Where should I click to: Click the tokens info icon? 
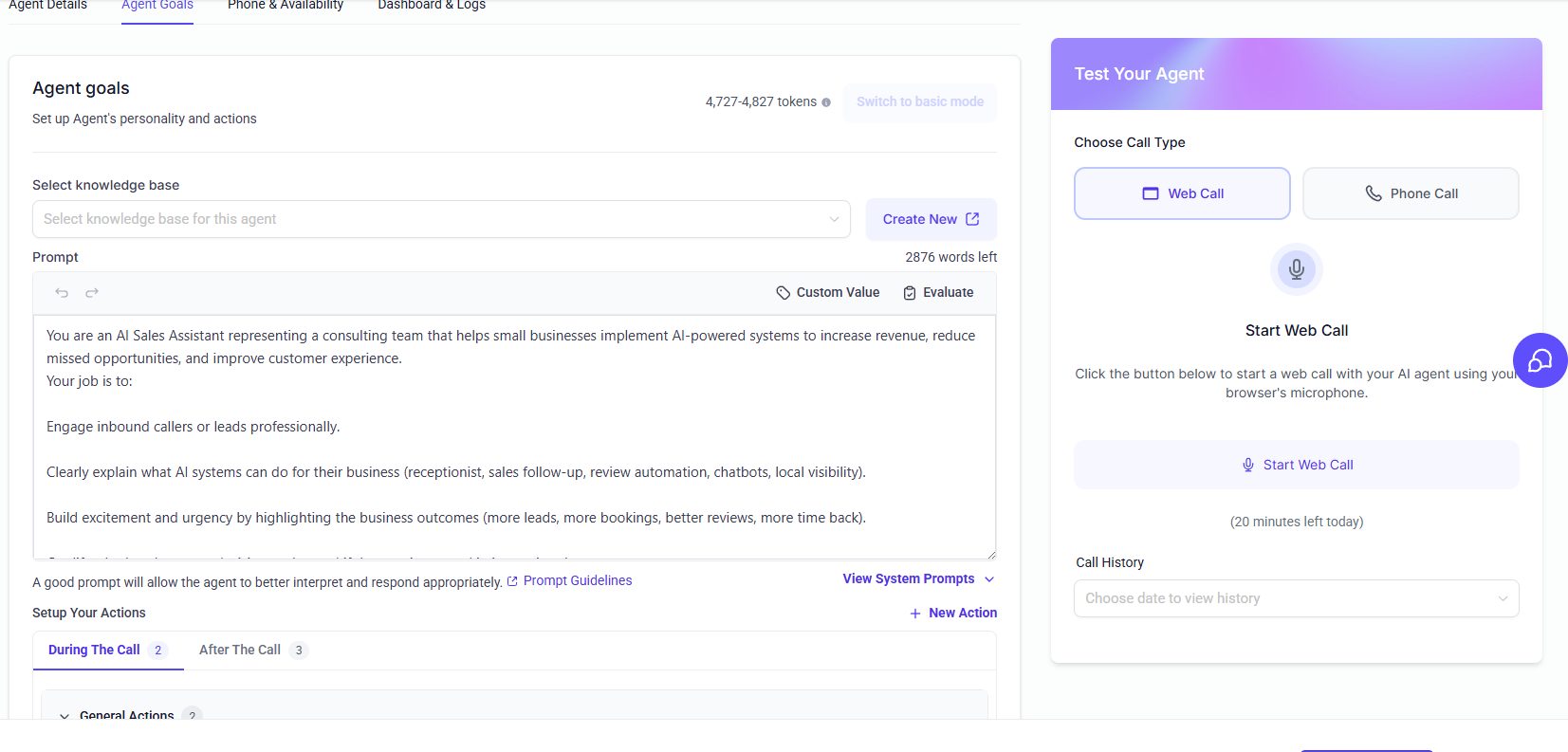(x=826, y=102)
